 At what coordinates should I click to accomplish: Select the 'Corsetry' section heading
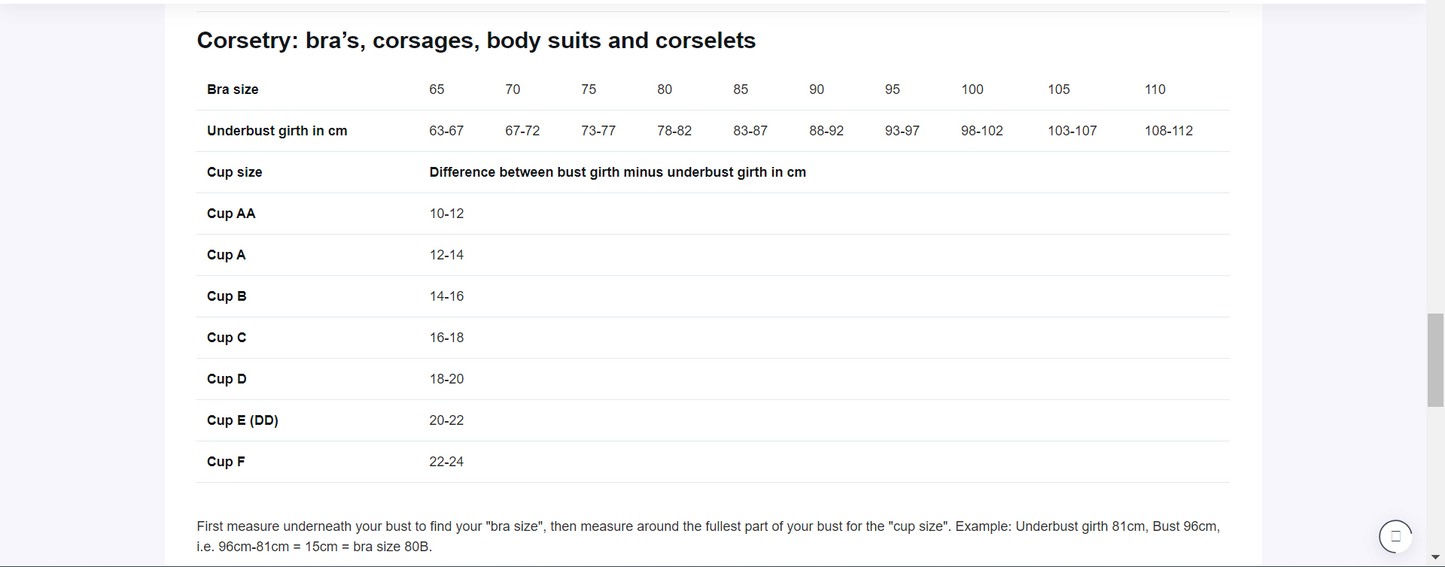point(476,41)
